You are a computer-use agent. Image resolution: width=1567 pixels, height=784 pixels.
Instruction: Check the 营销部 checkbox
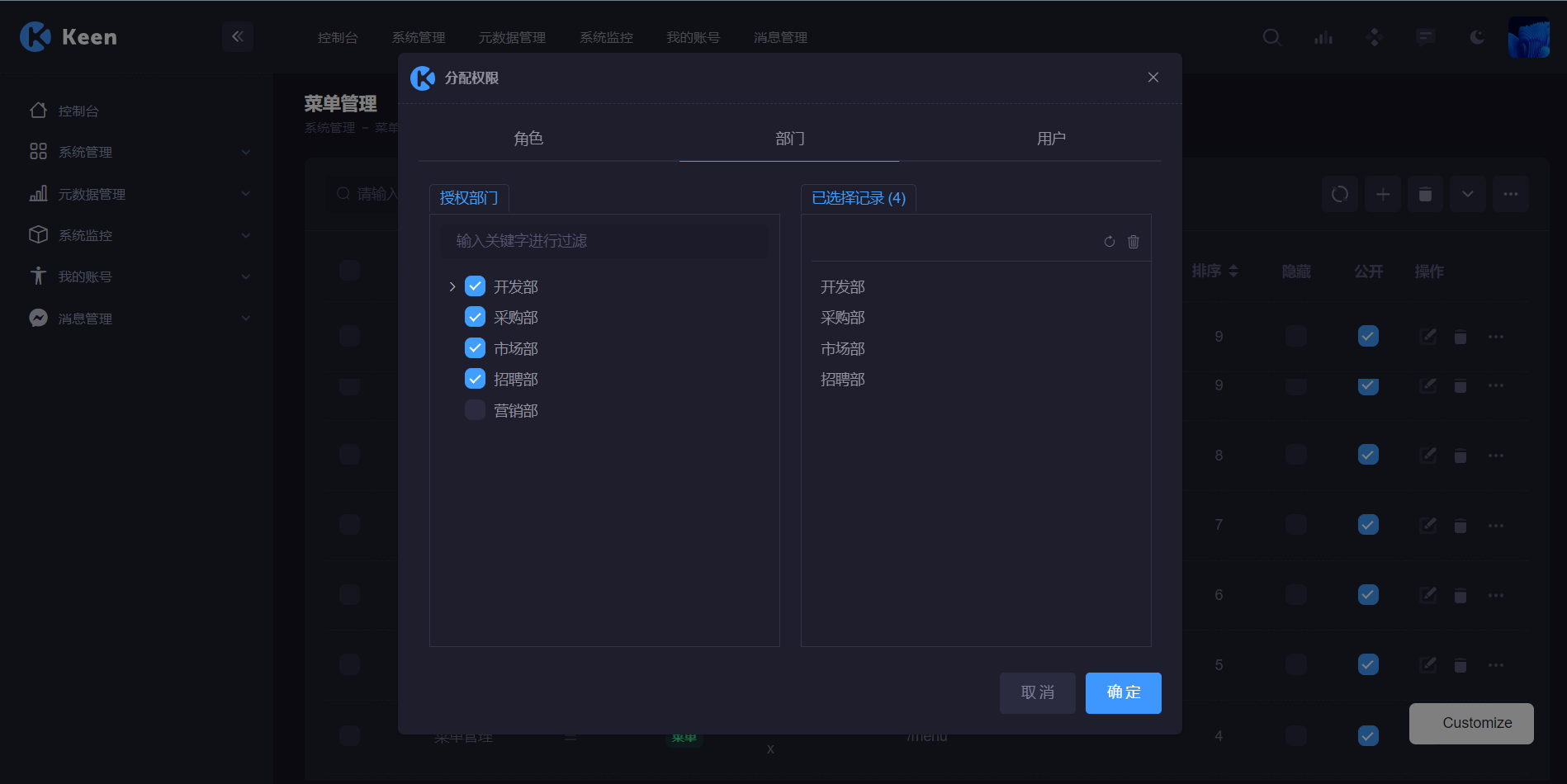coord(475,410)
